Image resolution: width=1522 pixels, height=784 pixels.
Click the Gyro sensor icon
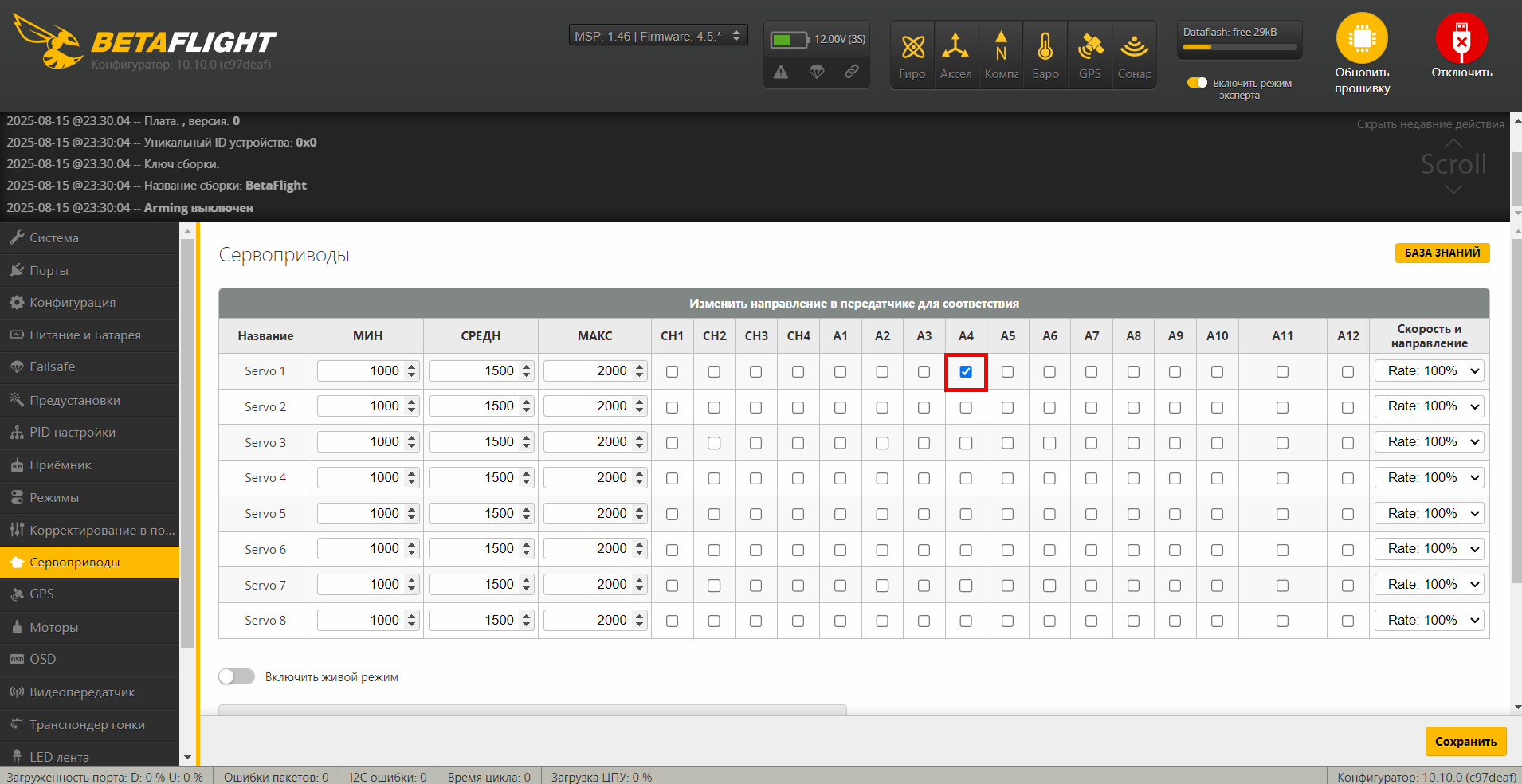(x=912, y=48)
